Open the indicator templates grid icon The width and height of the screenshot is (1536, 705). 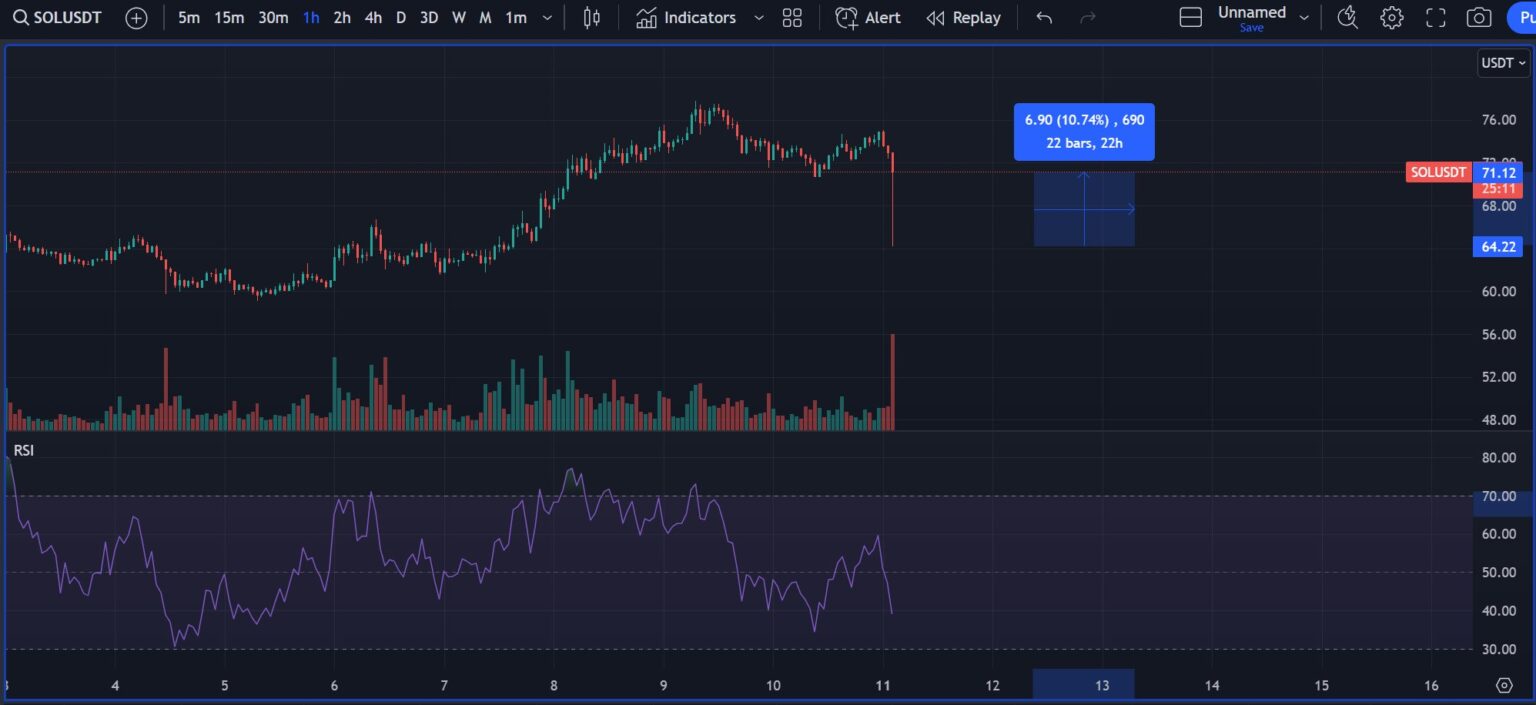792,18
